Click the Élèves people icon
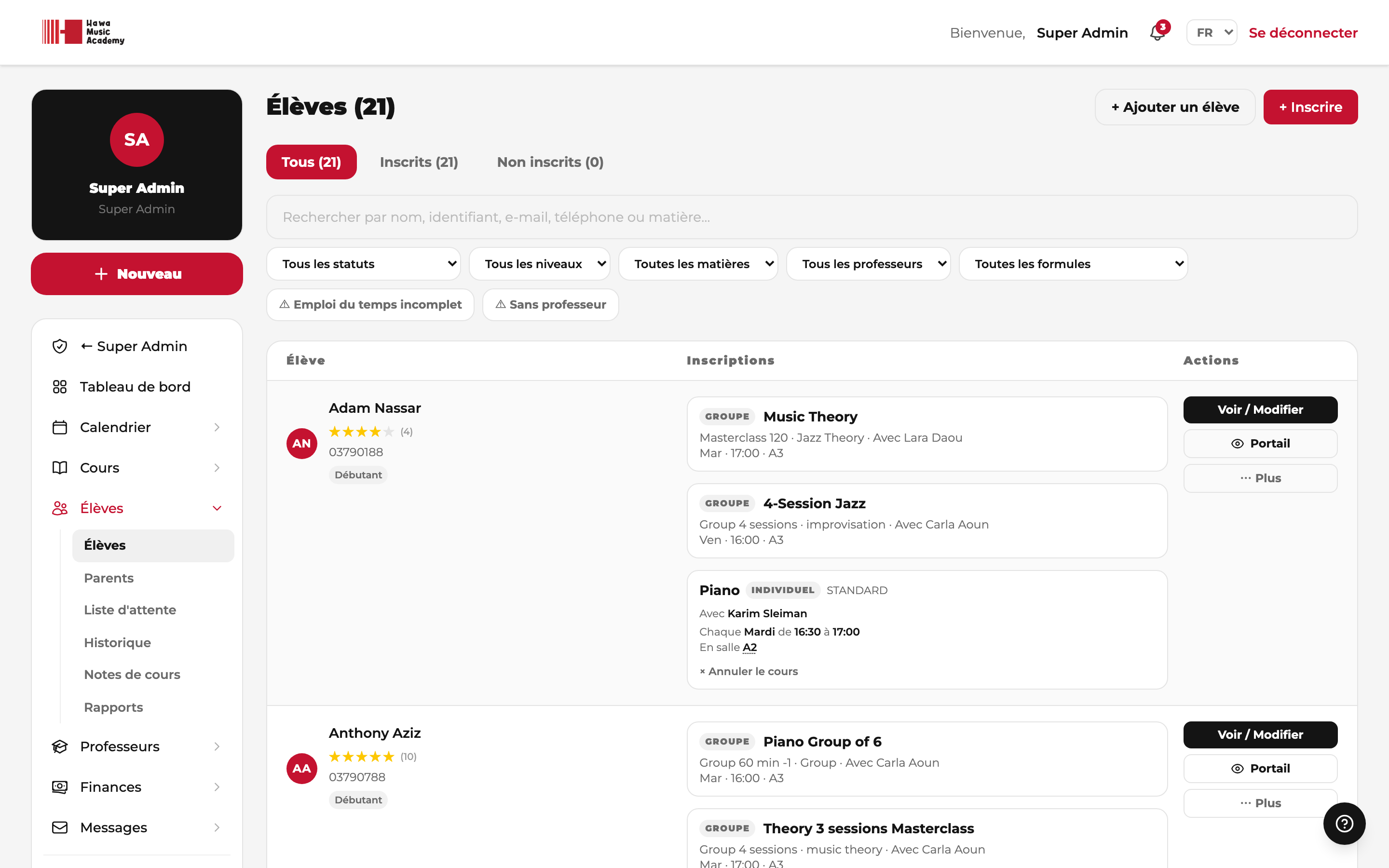Viewport: 1389px width, 868px height. (x=60, y=508)
